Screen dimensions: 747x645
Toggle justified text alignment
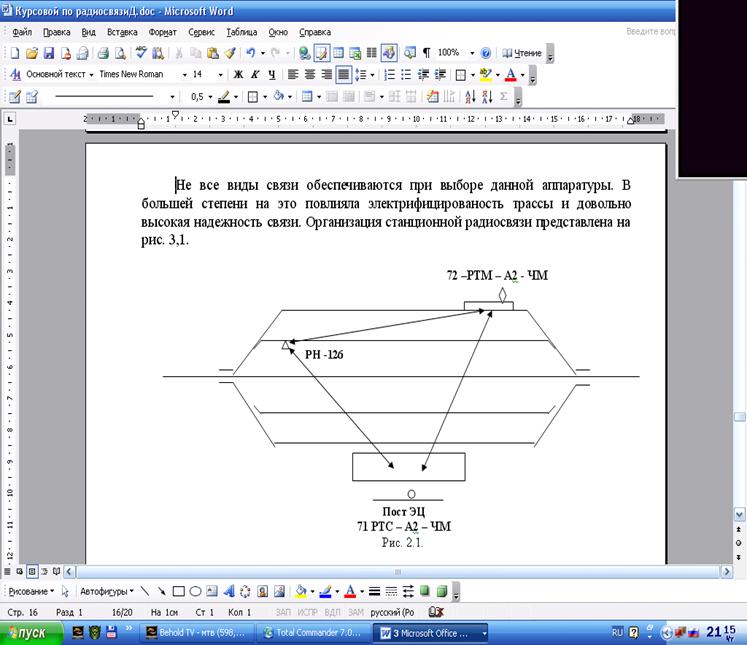coord(343,74)
